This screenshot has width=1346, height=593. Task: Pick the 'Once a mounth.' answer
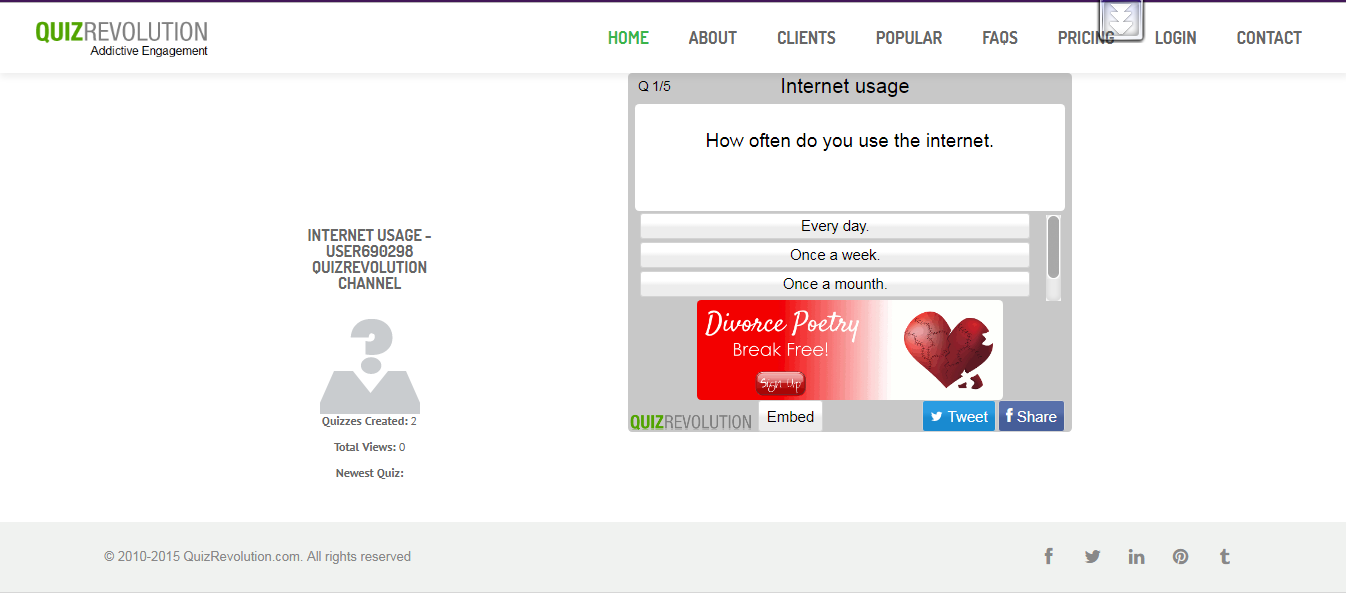pos(835,284)
